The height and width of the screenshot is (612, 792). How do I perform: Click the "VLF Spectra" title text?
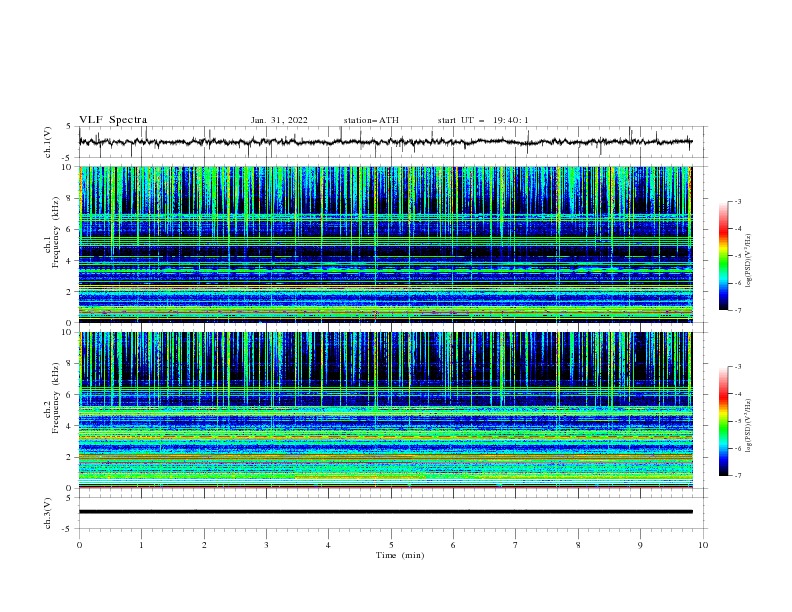113,120
